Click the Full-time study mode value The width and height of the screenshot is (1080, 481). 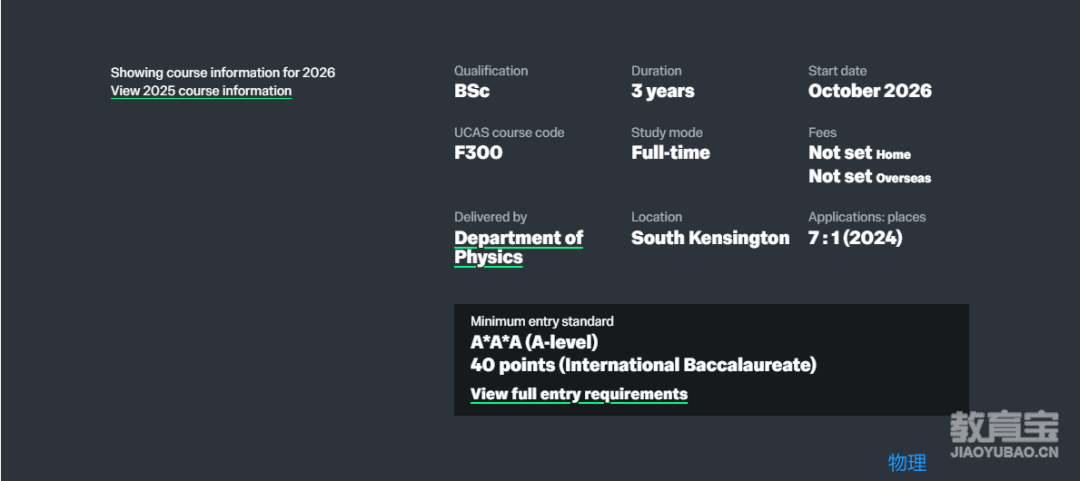[x=670, y=153]
